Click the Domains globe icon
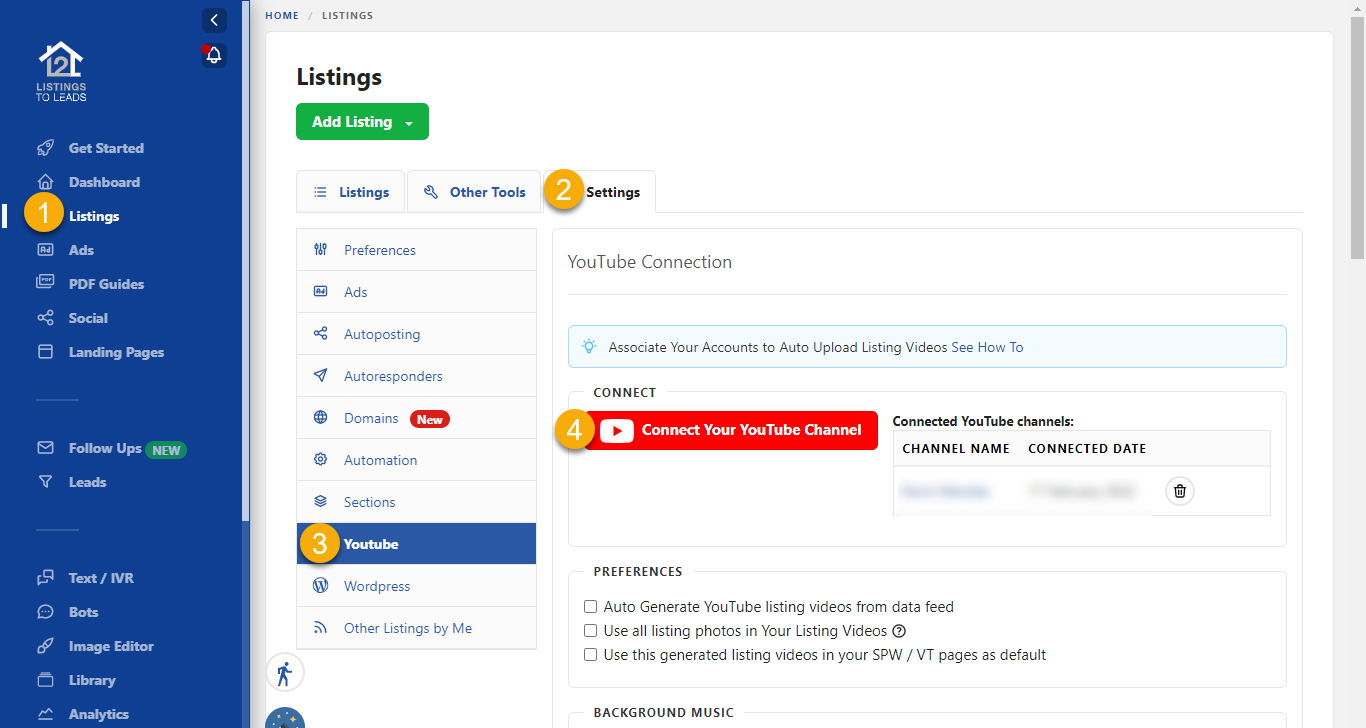1366x728 pixels. tap(320, 418)
